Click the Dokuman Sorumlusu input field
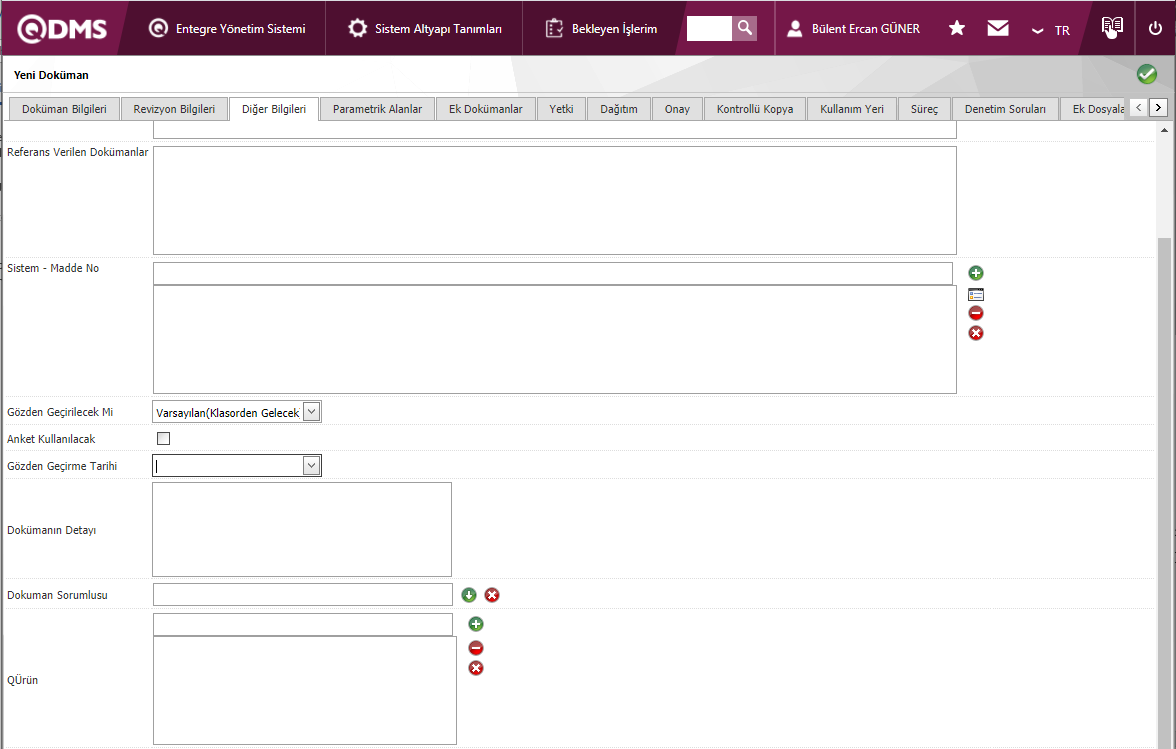 click(x=302, y=595)
